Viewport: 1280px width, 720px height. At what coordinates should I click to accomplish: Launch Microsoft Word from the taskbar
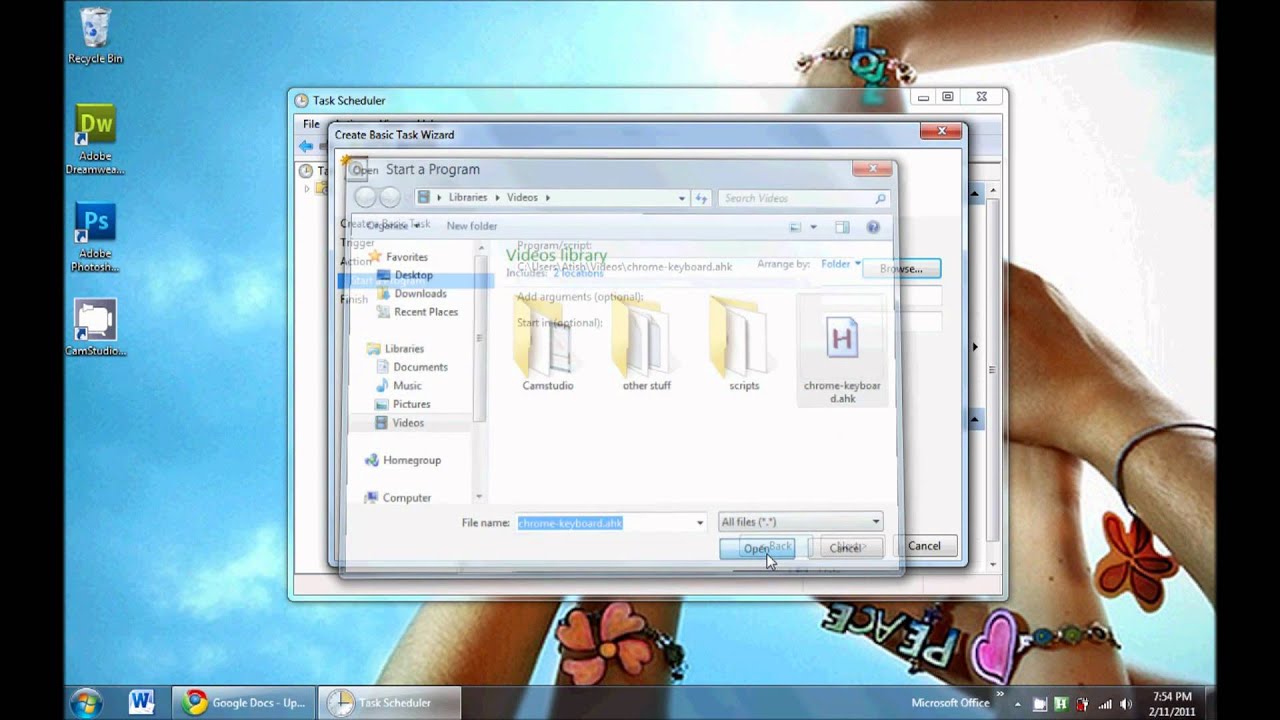pyautogui.click(x=142, y=702)
